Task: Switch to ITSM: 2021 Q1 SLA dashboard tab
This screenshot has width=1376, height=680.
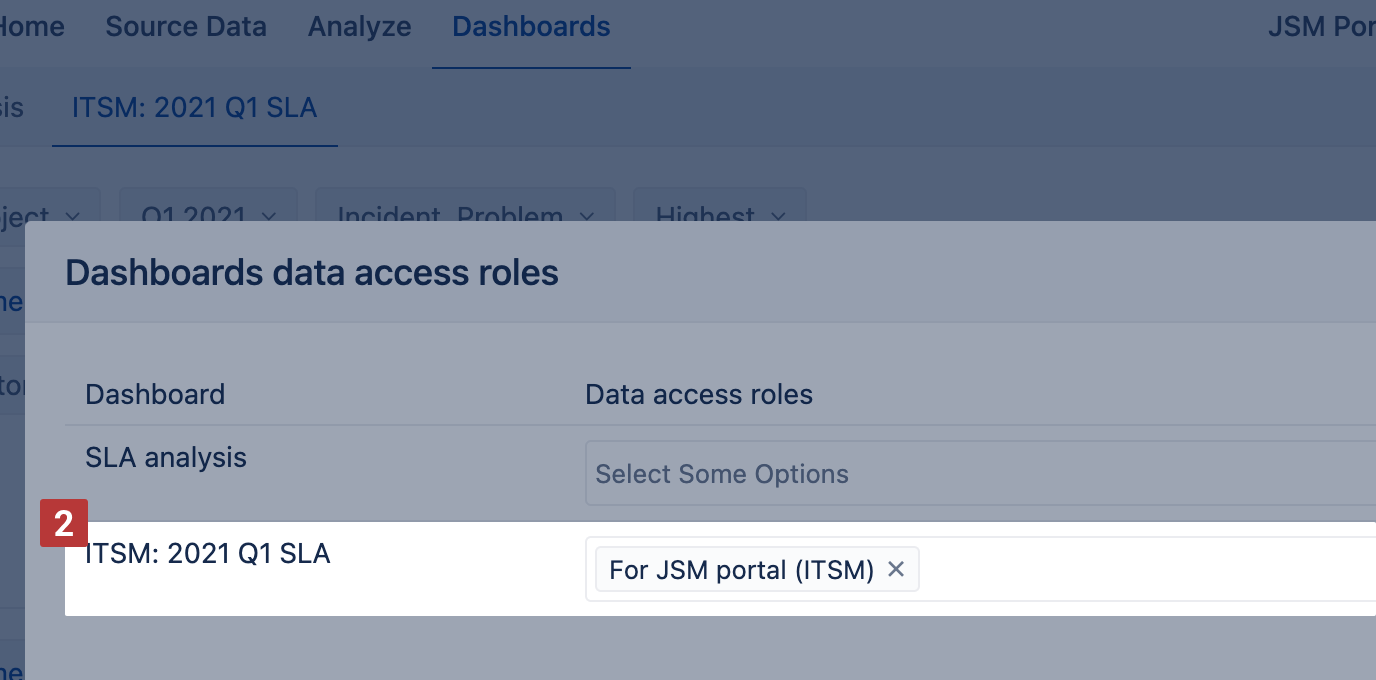Action: tap(194, 108)
